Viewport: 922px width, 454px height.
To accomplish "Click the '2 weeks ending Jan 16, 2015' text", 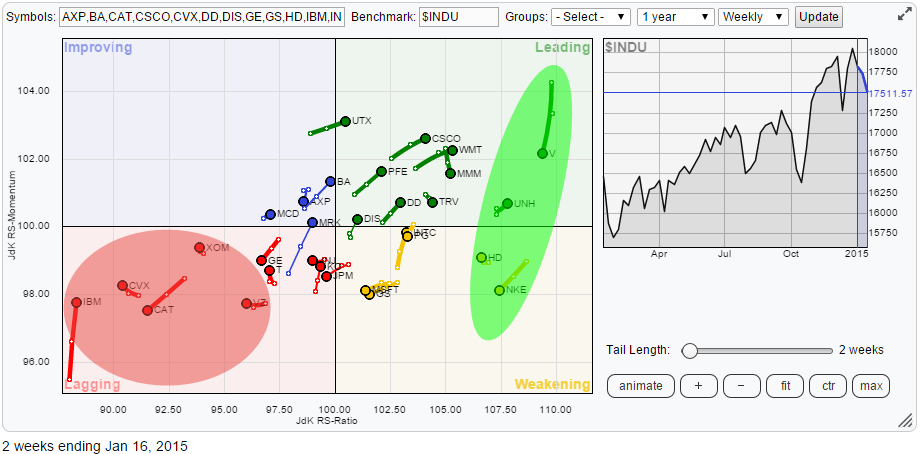I will coord(95,445).
